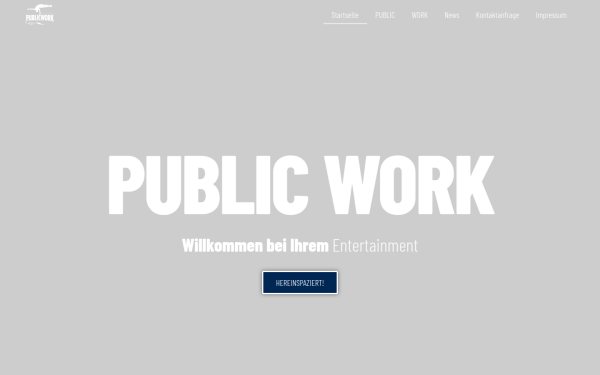Viewport: 600px width, 375px height.
Task: Visit the Impressum link
Action: point(551,15)
